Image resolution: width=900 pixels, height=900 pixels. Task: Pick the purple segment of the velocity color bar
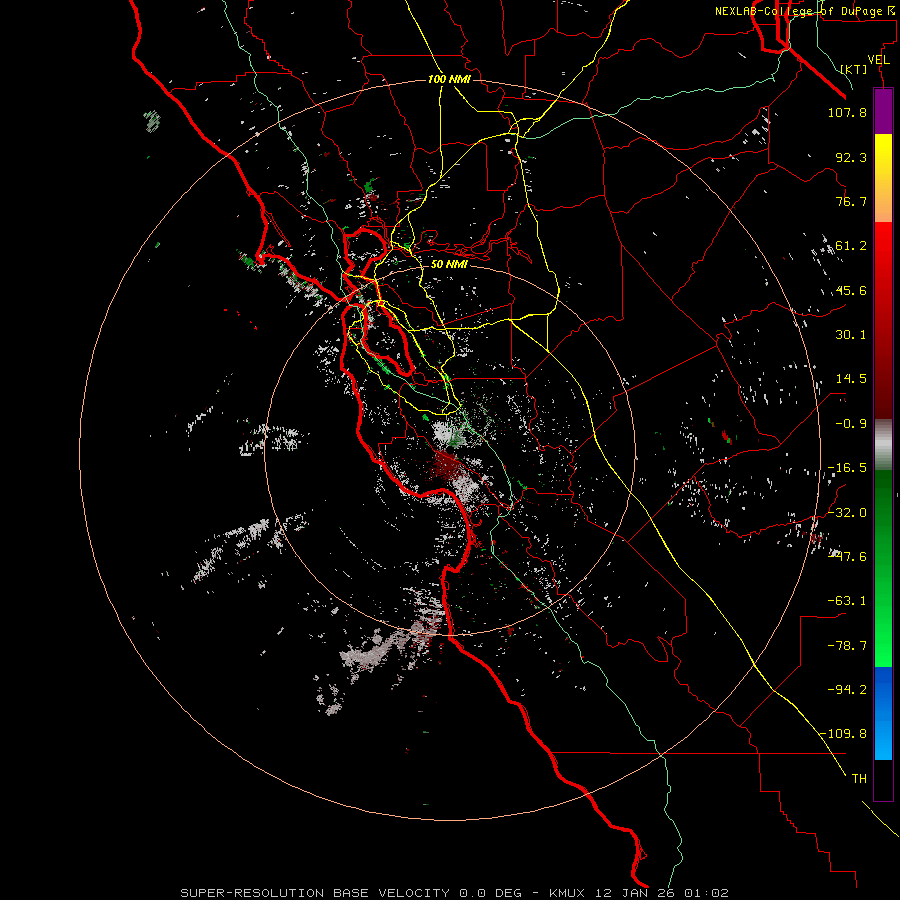[x=883, y=111]
